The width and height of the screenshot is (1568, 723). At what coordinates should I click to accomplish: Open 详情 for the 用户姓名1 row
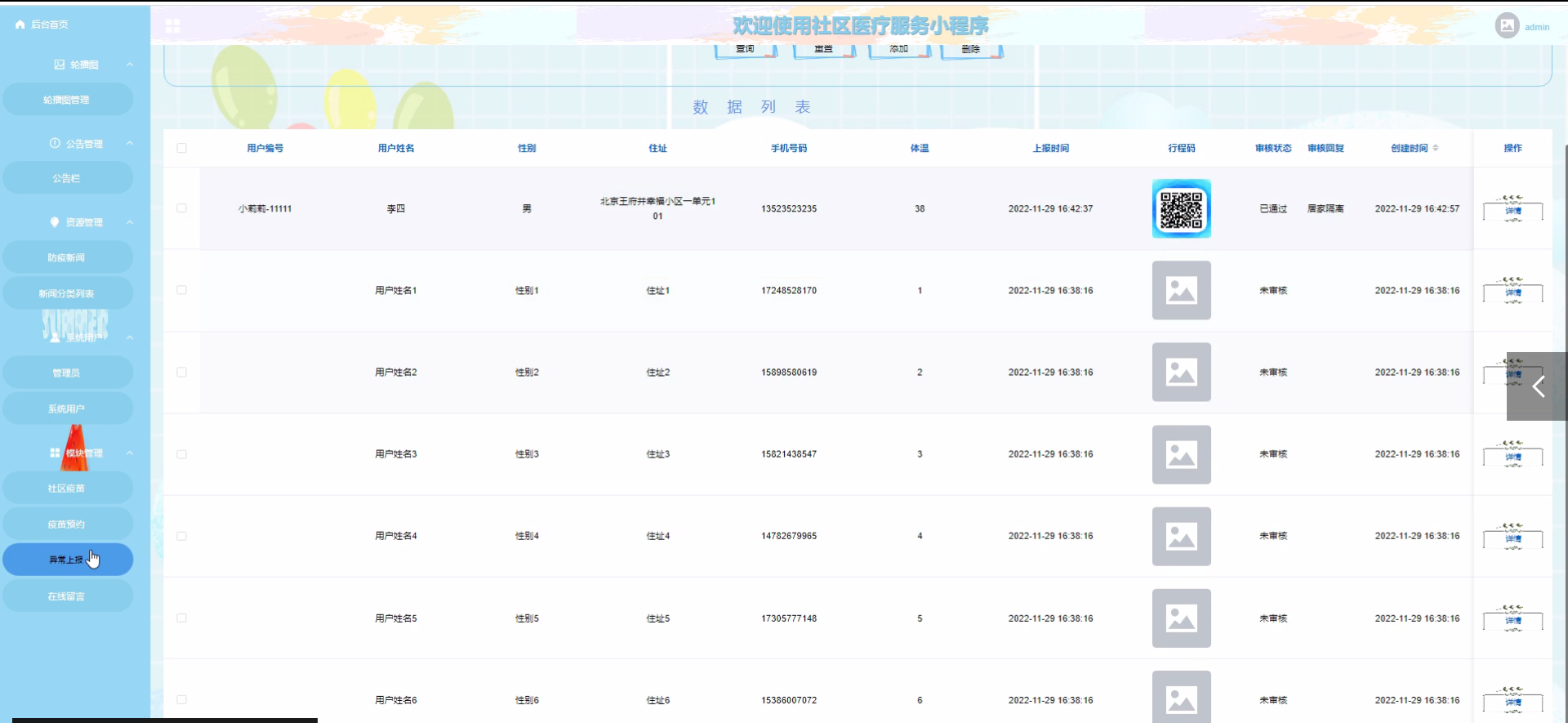click(1513, 292)
